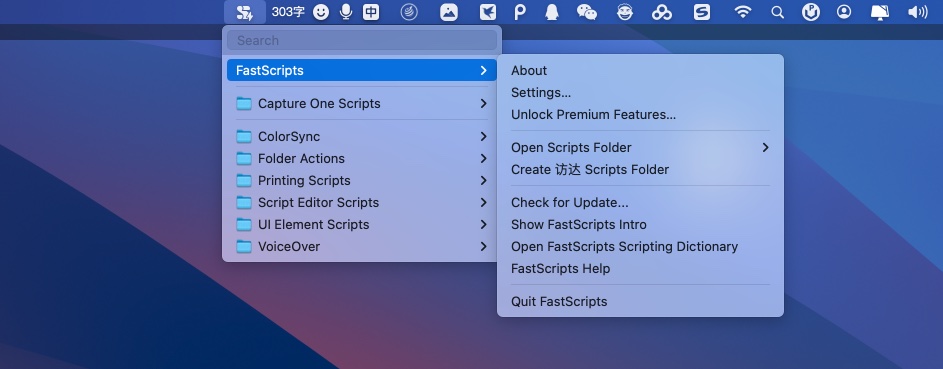Click the VoiceOver folder icon
The image size is (943, 369).
click(244, 246)
